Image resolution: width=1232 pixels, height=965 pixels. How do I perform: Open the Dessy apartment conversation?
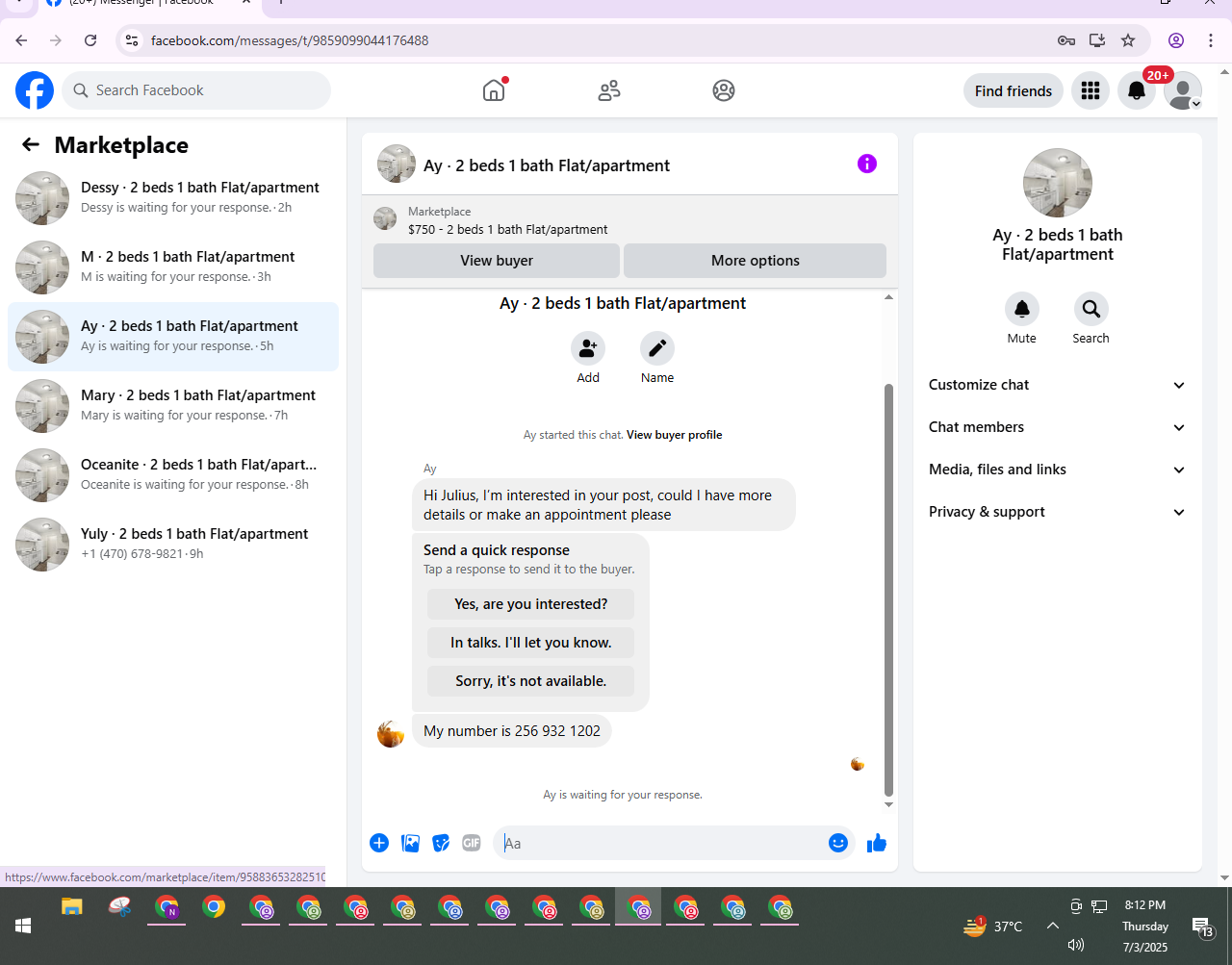173,198
